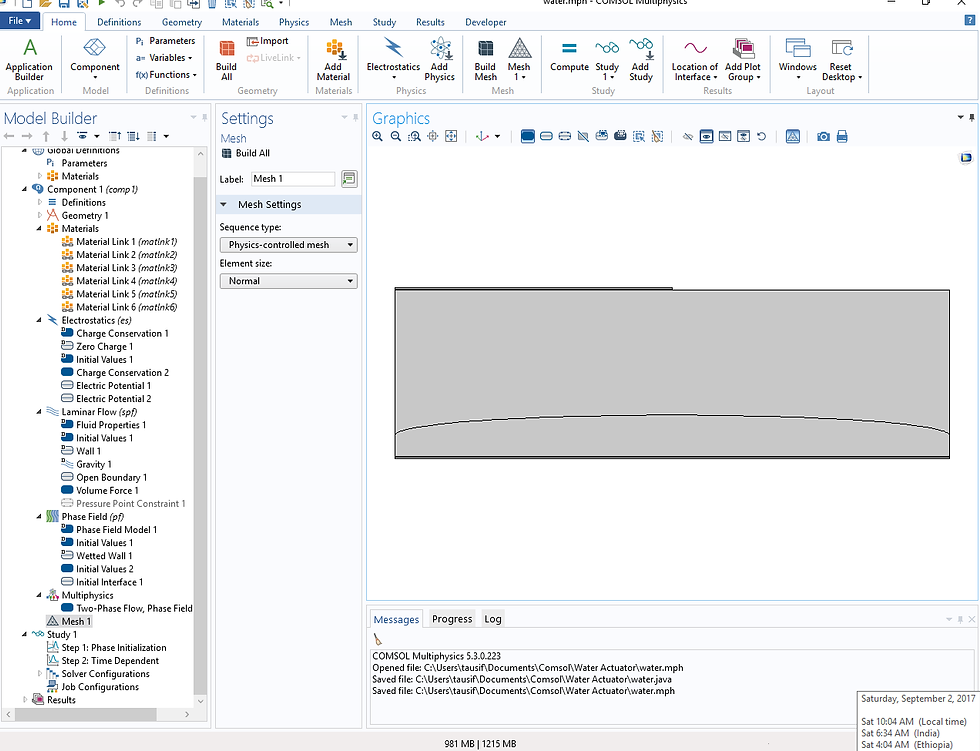Collapse the Mesh Settings section
This screenshot has width=980, height=751.
tap(223, 204)
